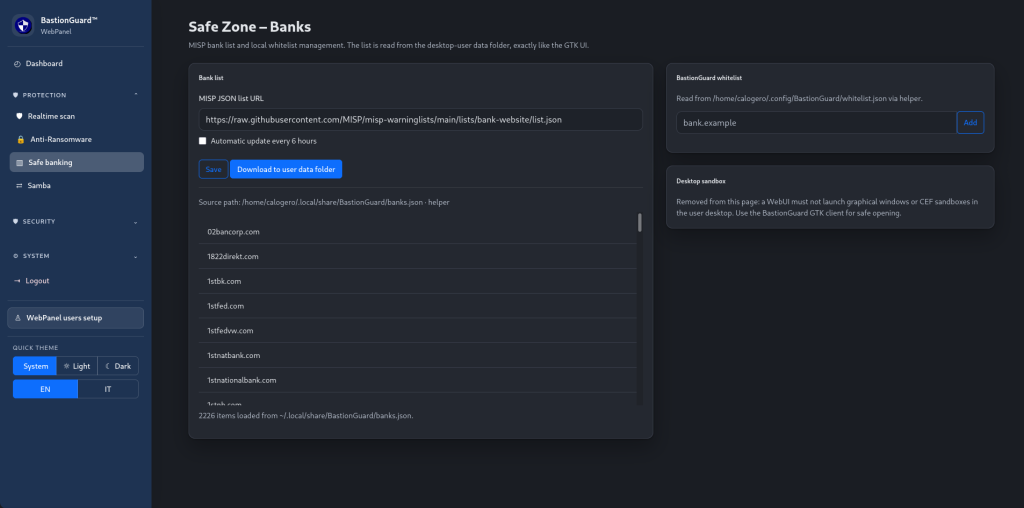Open Realtime scan page
Image resolution: width=1024 pixels, height=508 pixels.
[x=76, y=116]
